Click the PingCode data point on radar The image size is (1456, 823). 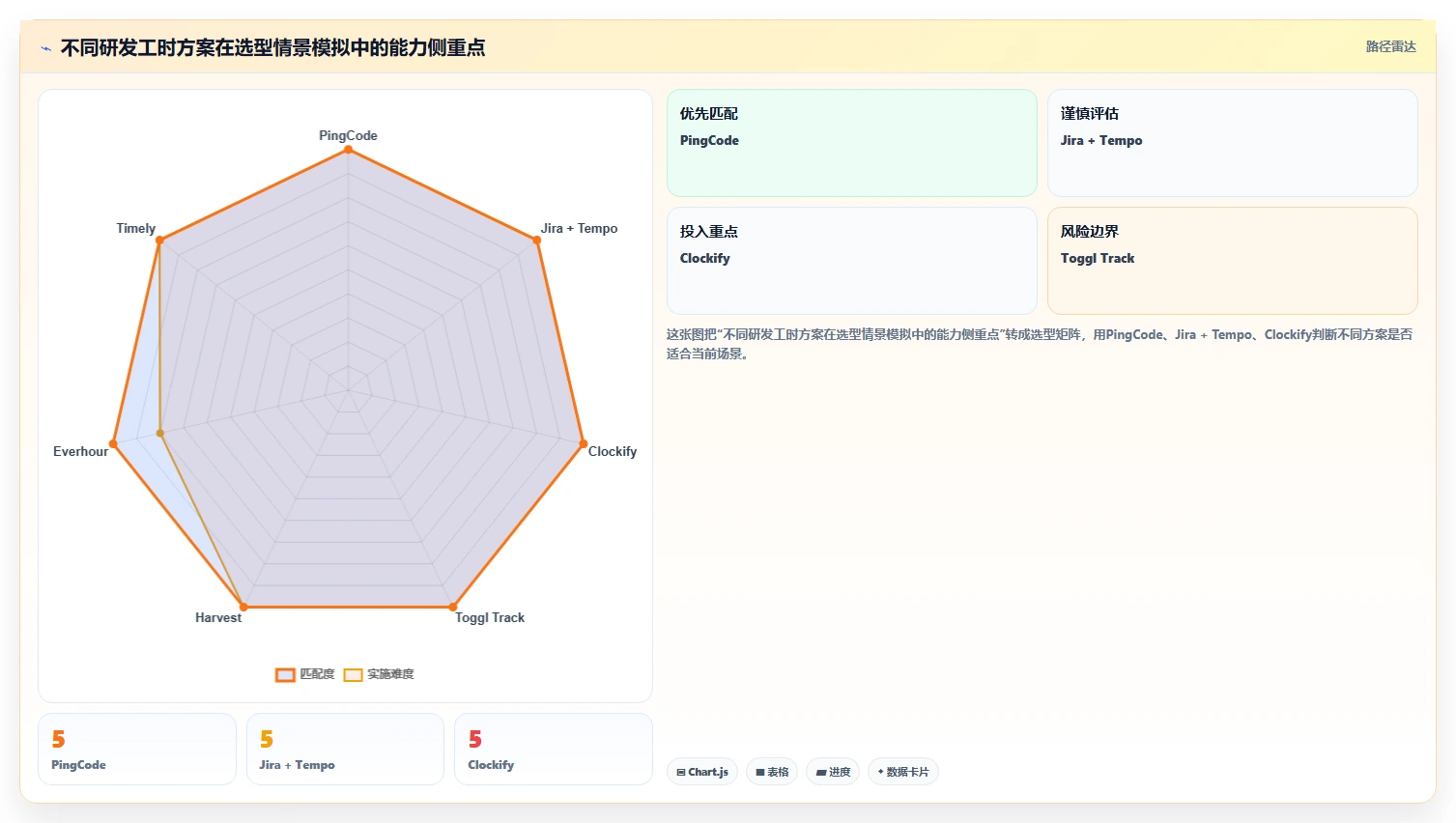click(348, 150)
